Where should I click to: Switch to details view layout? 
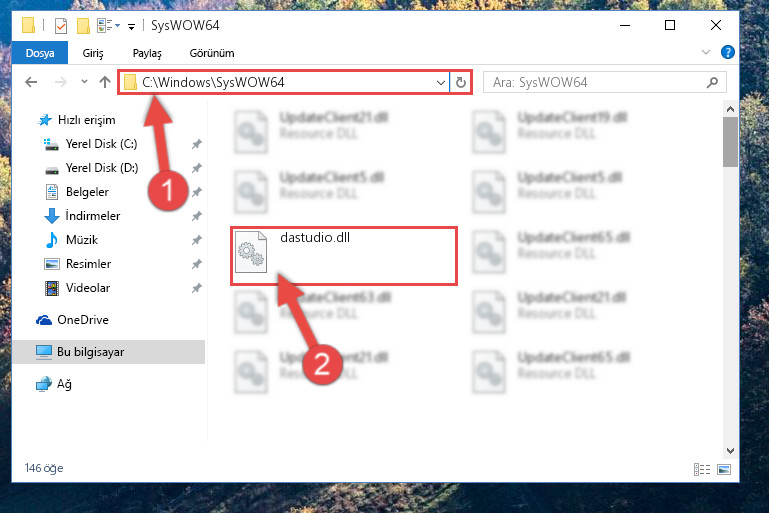[x=702, y=469]
